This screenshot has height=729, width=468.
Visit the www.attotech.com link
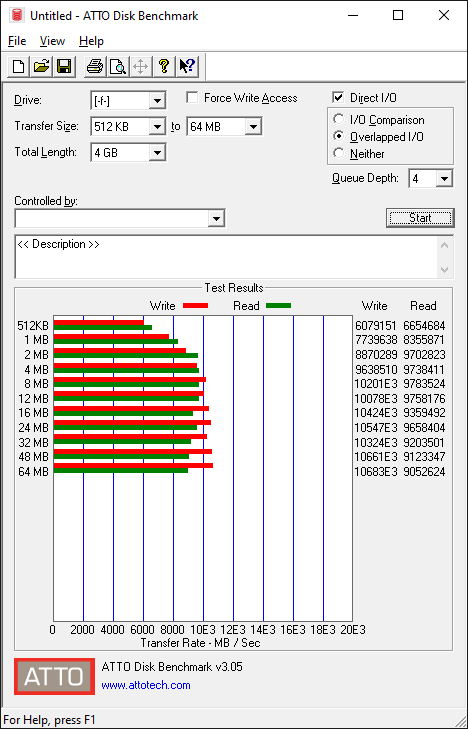[146, 685]
